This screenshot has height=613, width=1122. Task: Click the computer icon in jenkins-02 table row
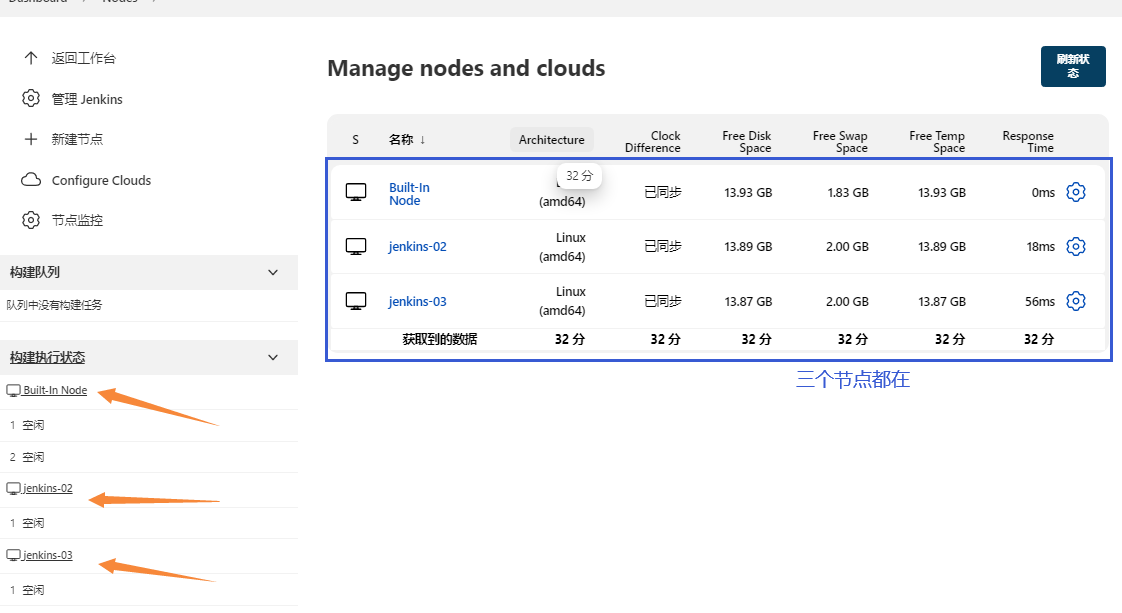[x=356, y=246]
